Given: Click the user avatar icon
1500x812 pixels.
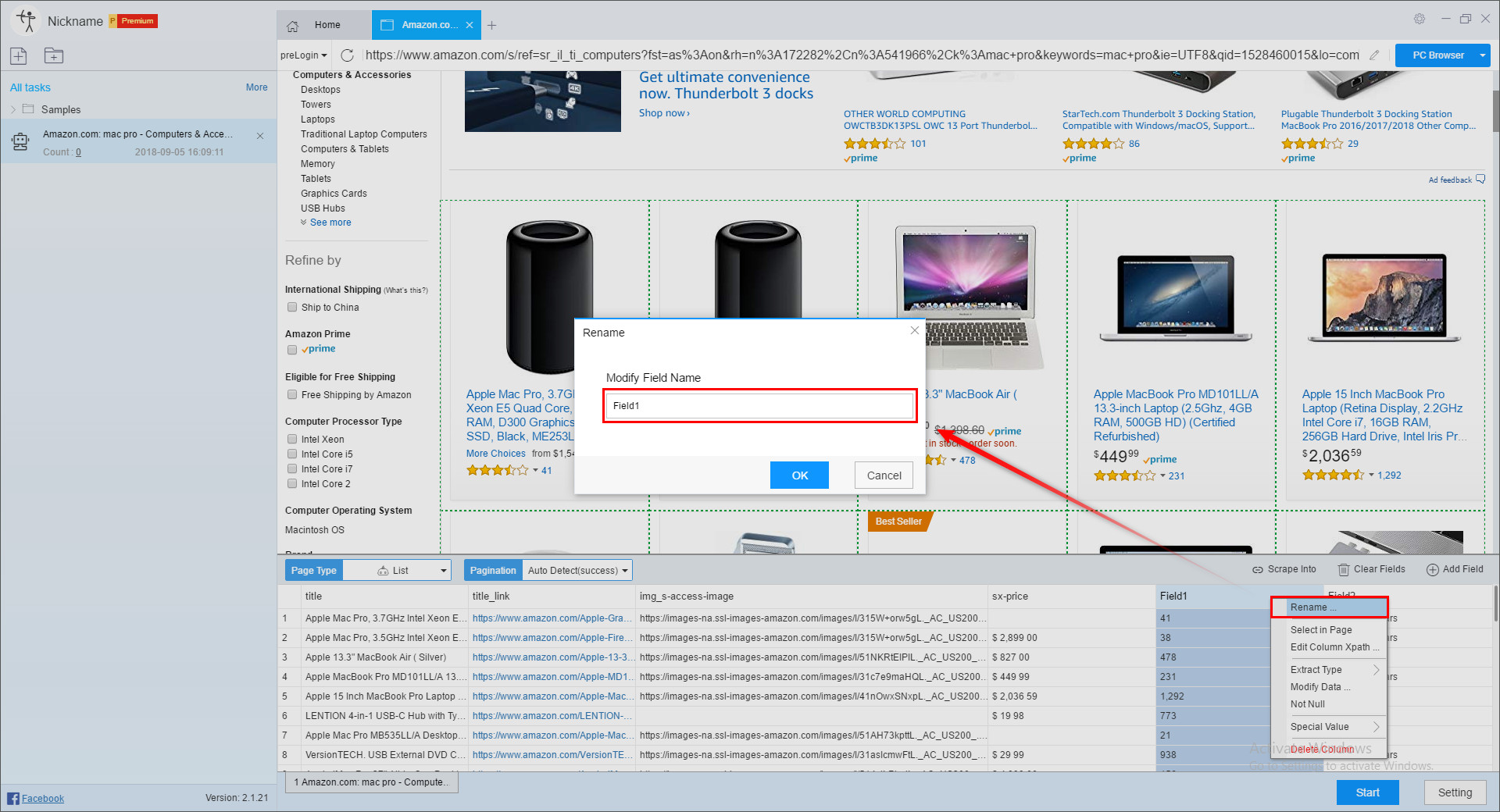Looking at the screenshot, I should 27,20.
